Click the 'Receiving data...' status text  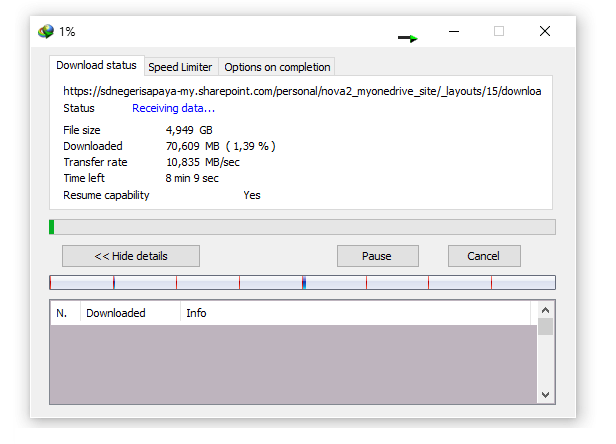(x=173, y=108)
